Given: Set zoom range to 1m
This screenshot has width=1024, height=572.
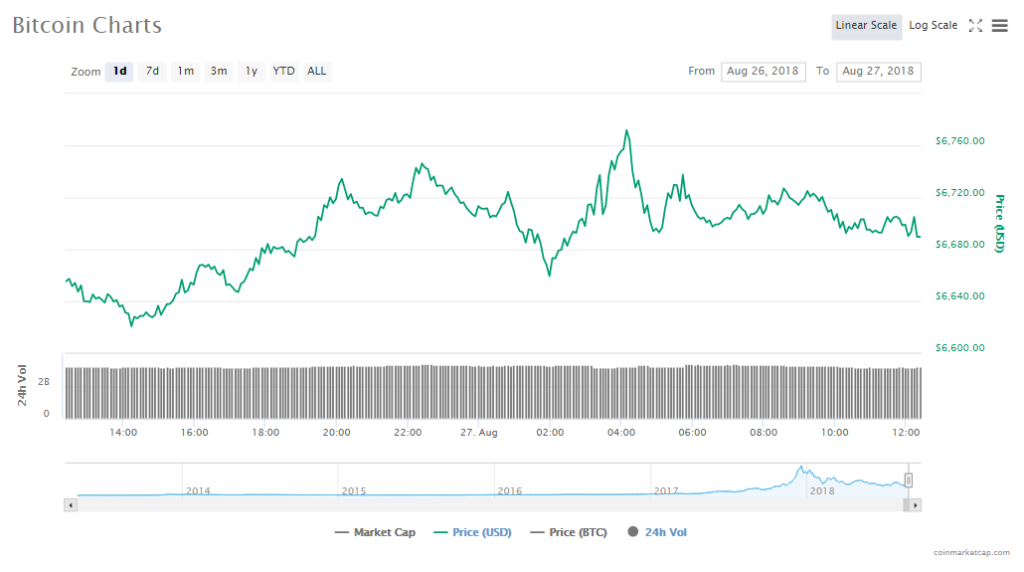Looking at the screenshot, I should click(185, 71).
